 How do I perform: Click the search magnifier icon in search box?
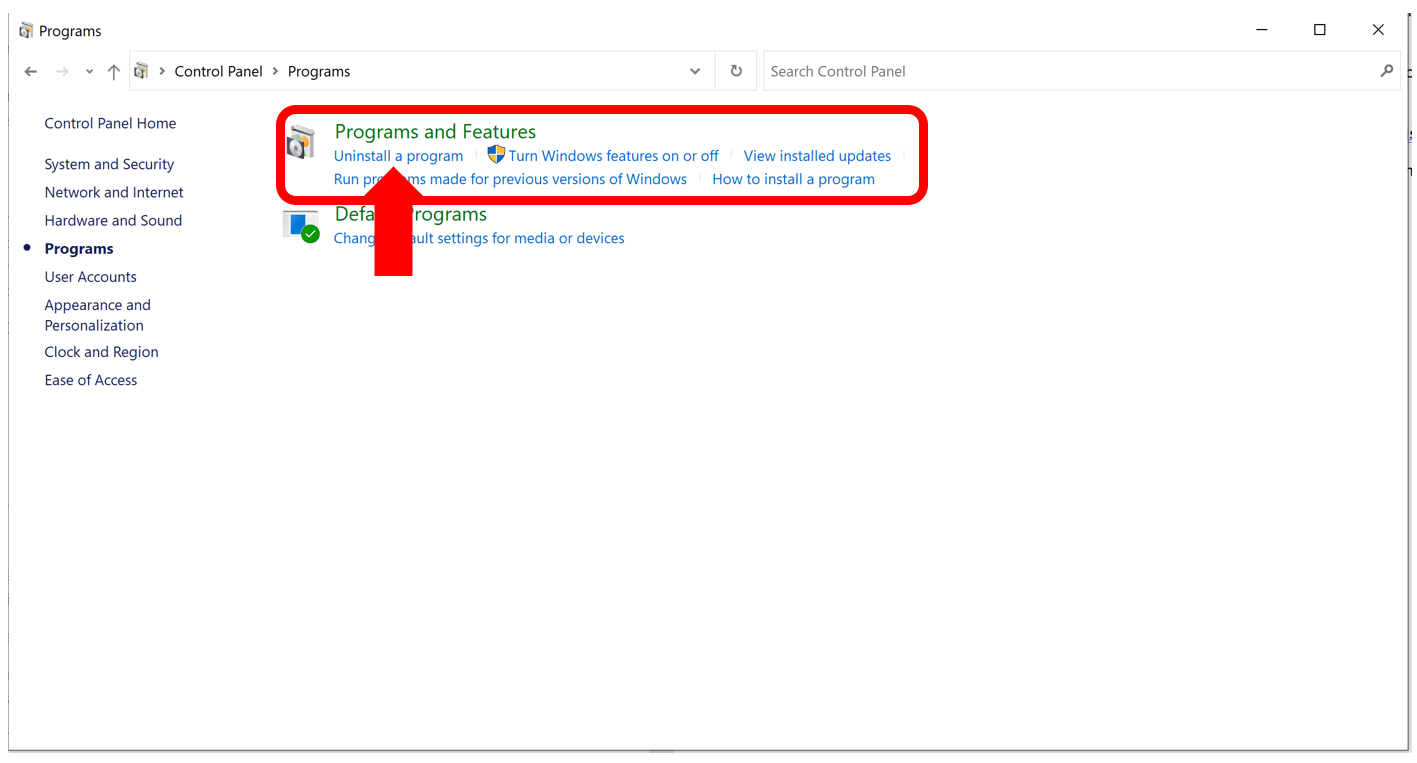coord(1387,71)
